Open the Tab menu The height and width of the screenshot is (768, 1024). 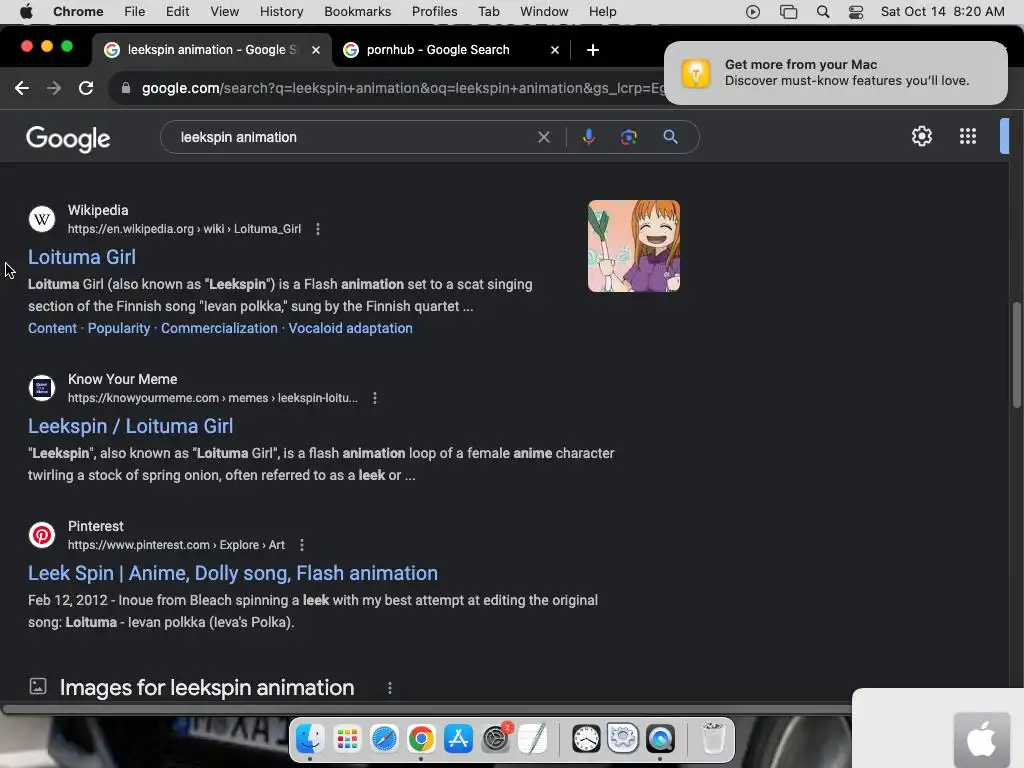point(488,12)
